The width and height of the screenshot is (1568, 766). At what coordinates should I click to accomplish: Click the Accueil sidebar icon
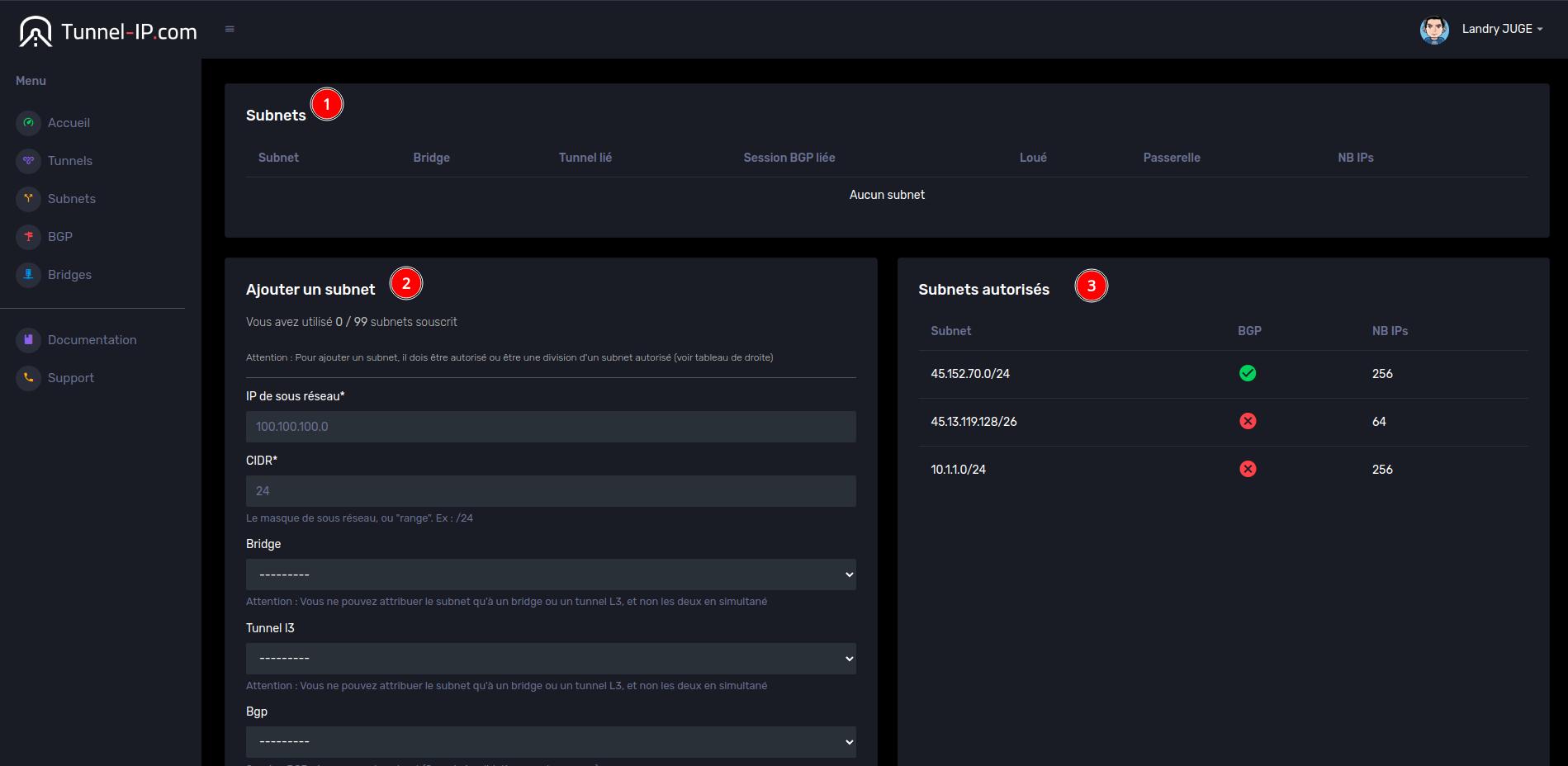(x=29, y=123)
